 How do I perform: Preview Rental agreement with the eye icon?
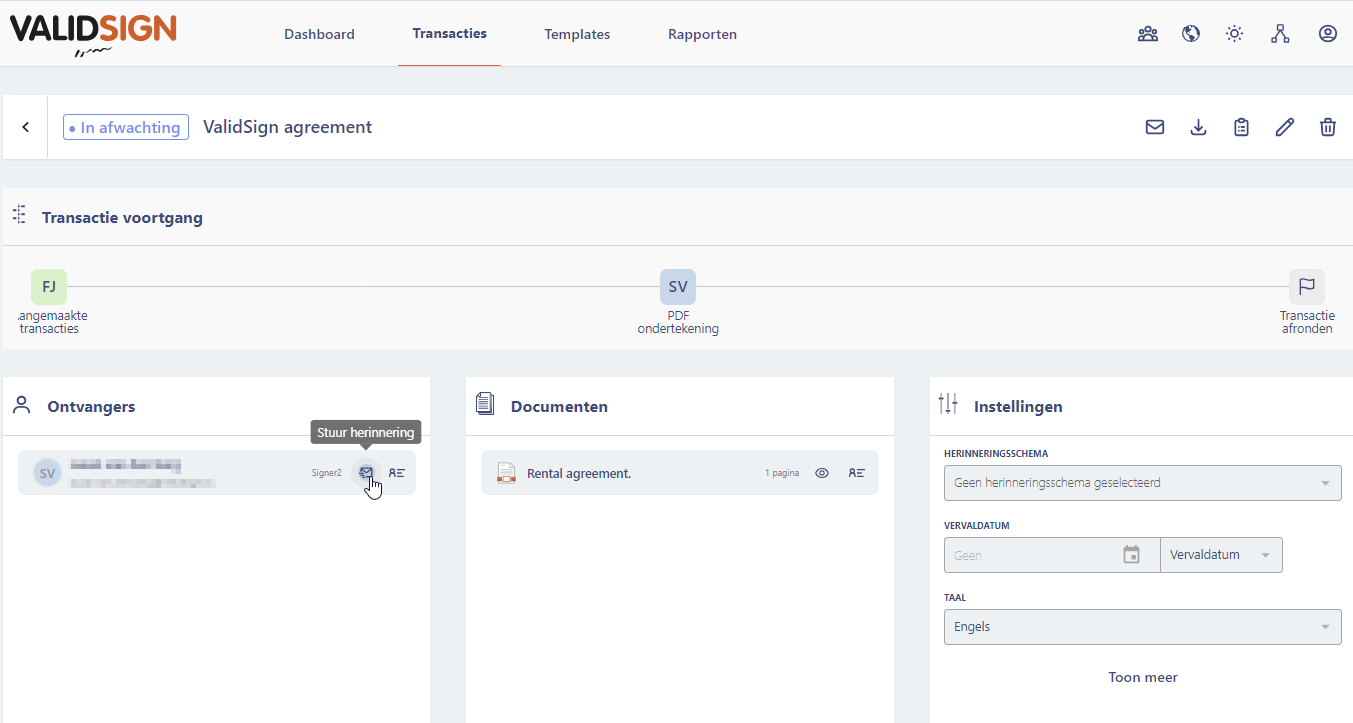(822, 473)
